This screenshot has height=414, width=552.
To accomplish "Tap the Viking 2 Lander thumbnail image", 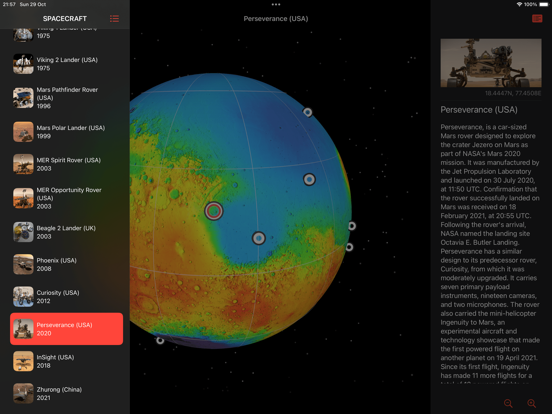I will pos(23,64).
